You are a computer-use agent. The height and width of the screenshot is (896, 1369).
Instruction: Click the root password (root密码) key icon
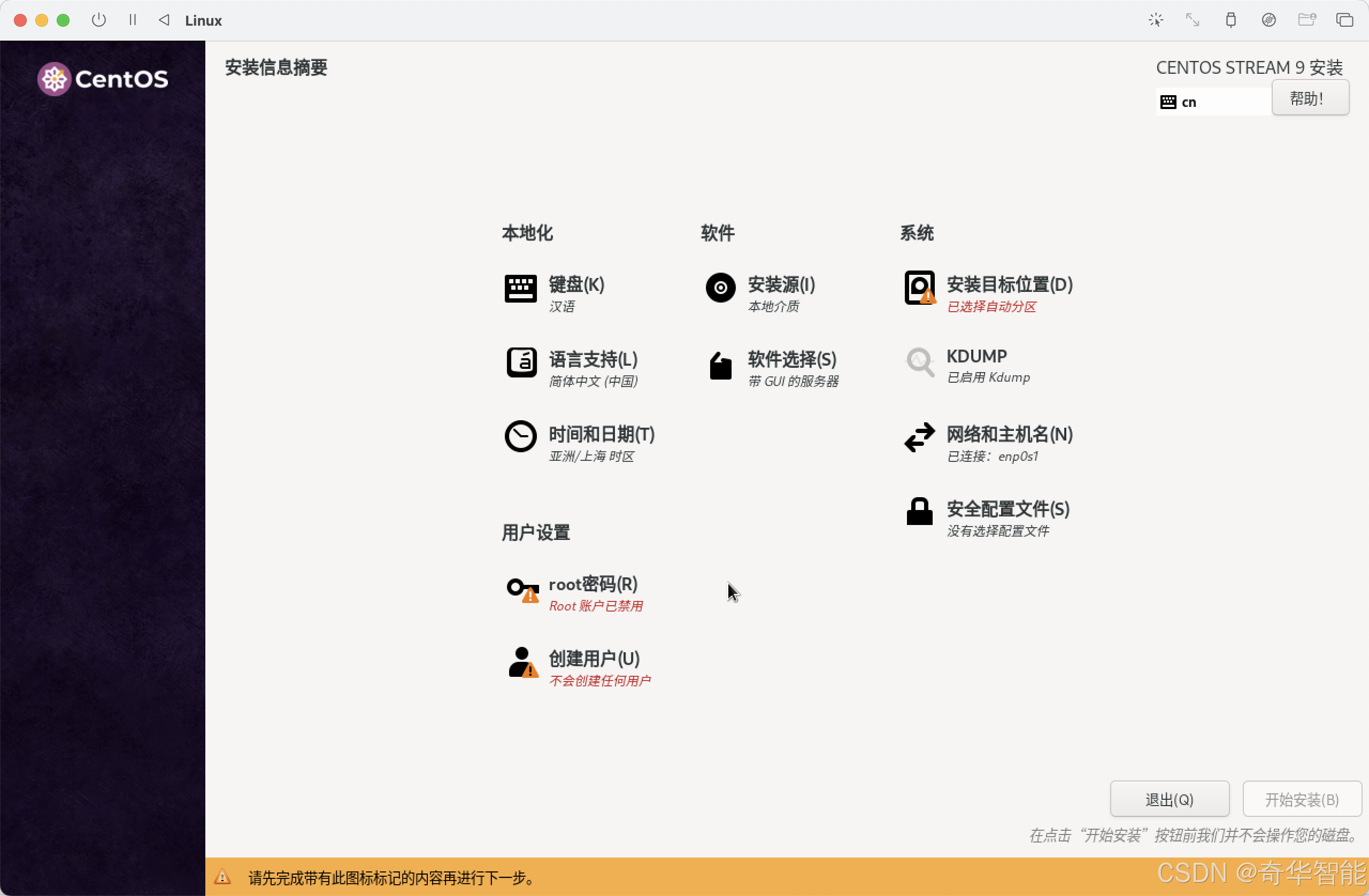click(522, 590)
